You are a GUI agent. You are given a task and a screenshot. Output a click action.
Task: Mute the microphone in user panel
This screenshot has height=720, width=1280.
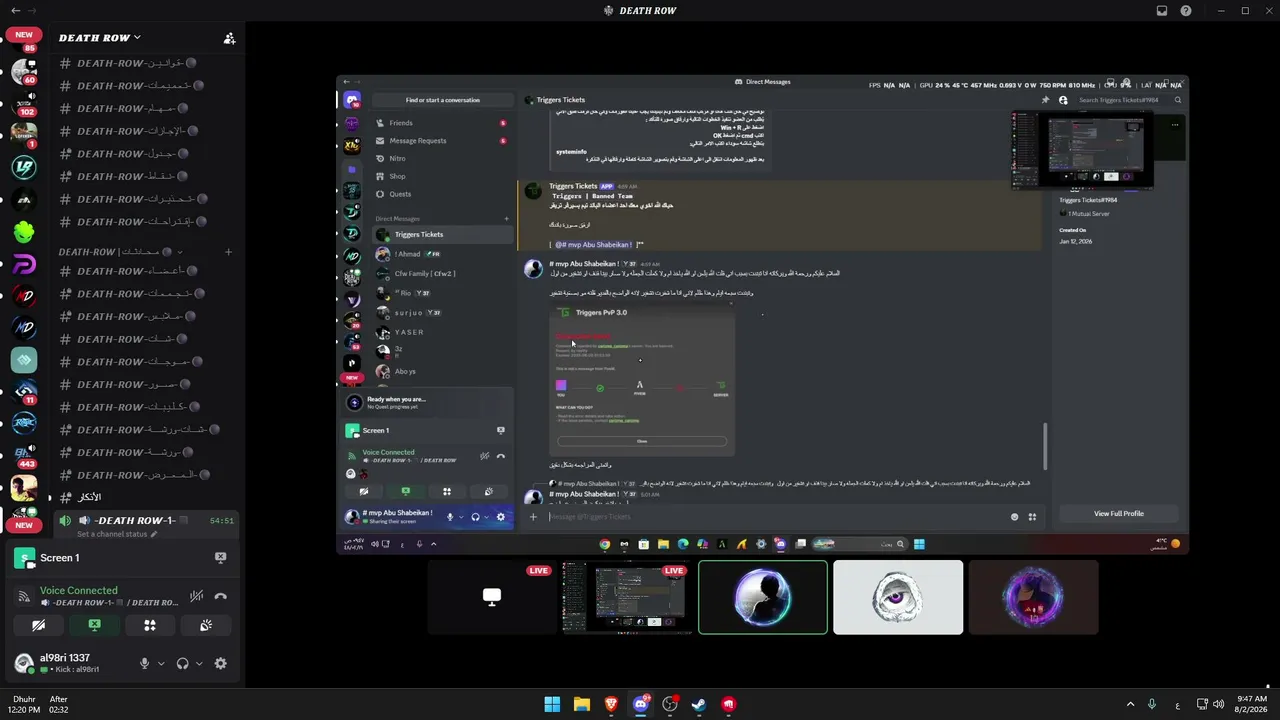coord(145,663)
